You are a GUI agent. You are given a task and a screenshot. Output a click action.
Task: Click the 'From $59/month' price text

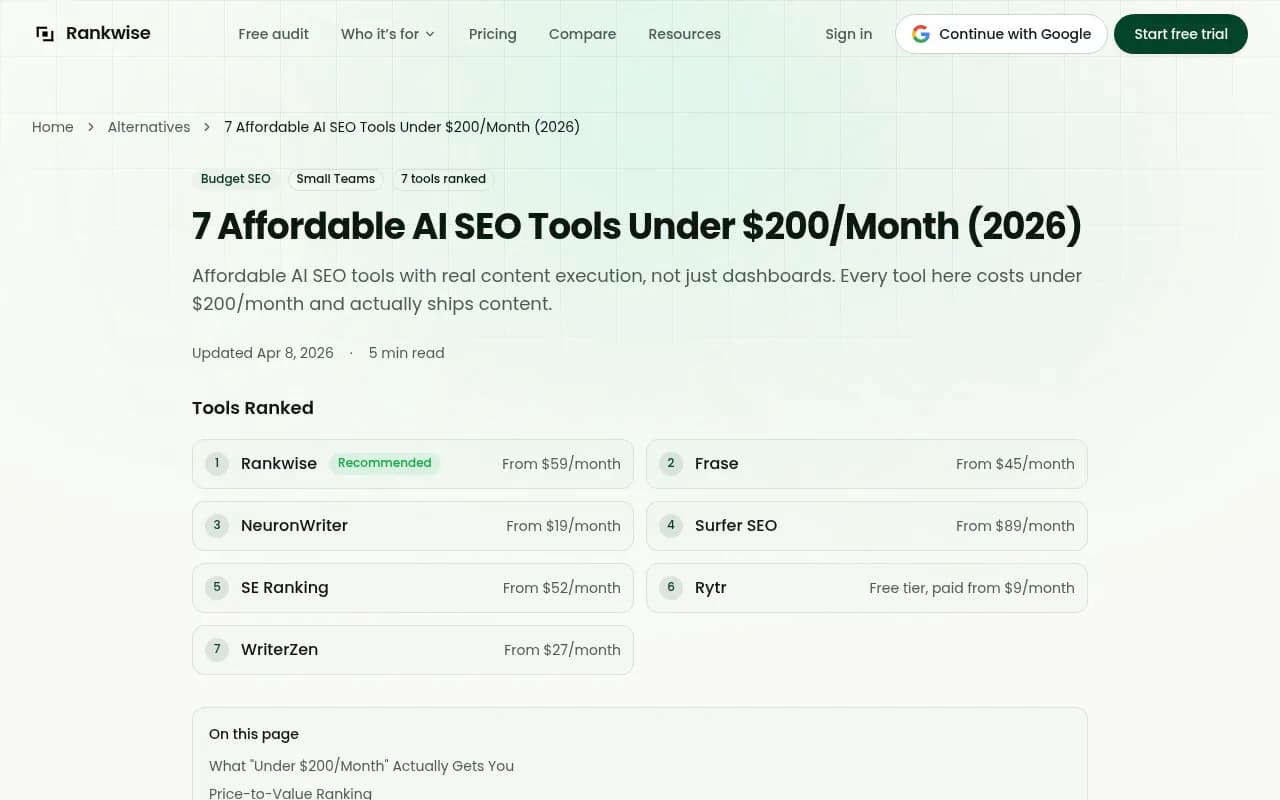point(561,464)
